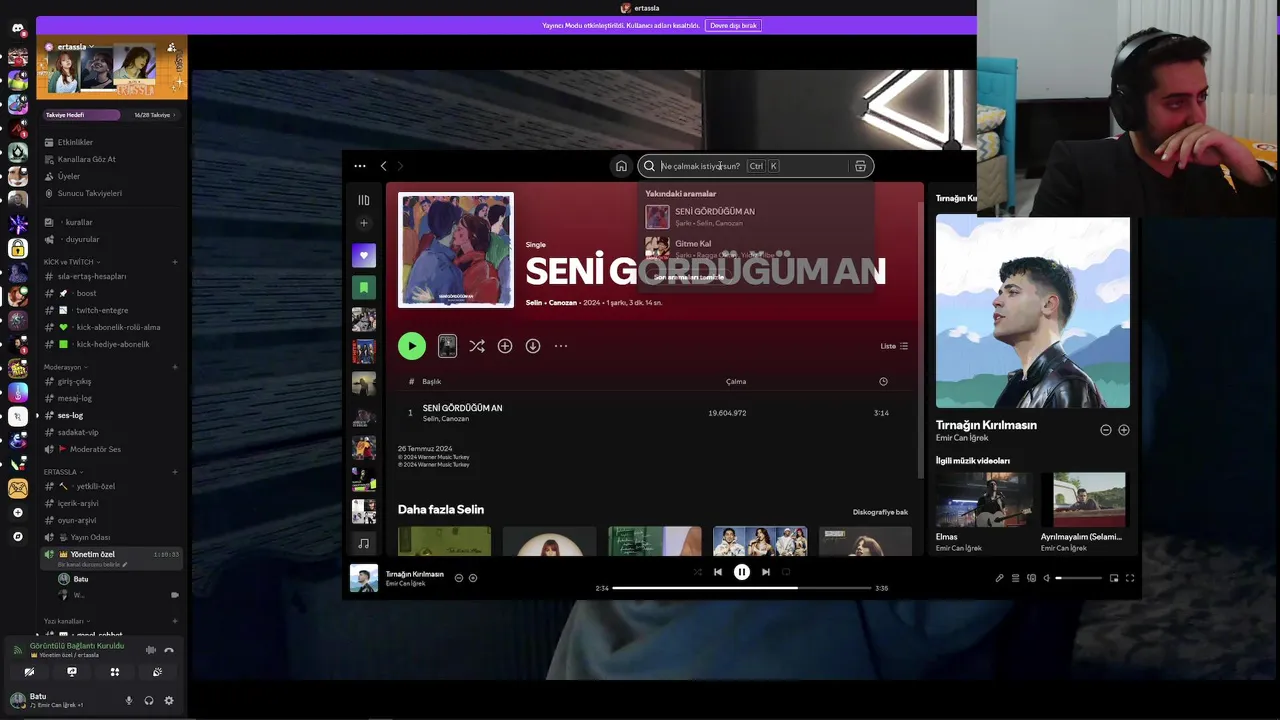This screenshot has height=720, width=1280.
Task: Select SENİ GÖRDÜĞÜM AN track row
Action: tap(653, 413)
